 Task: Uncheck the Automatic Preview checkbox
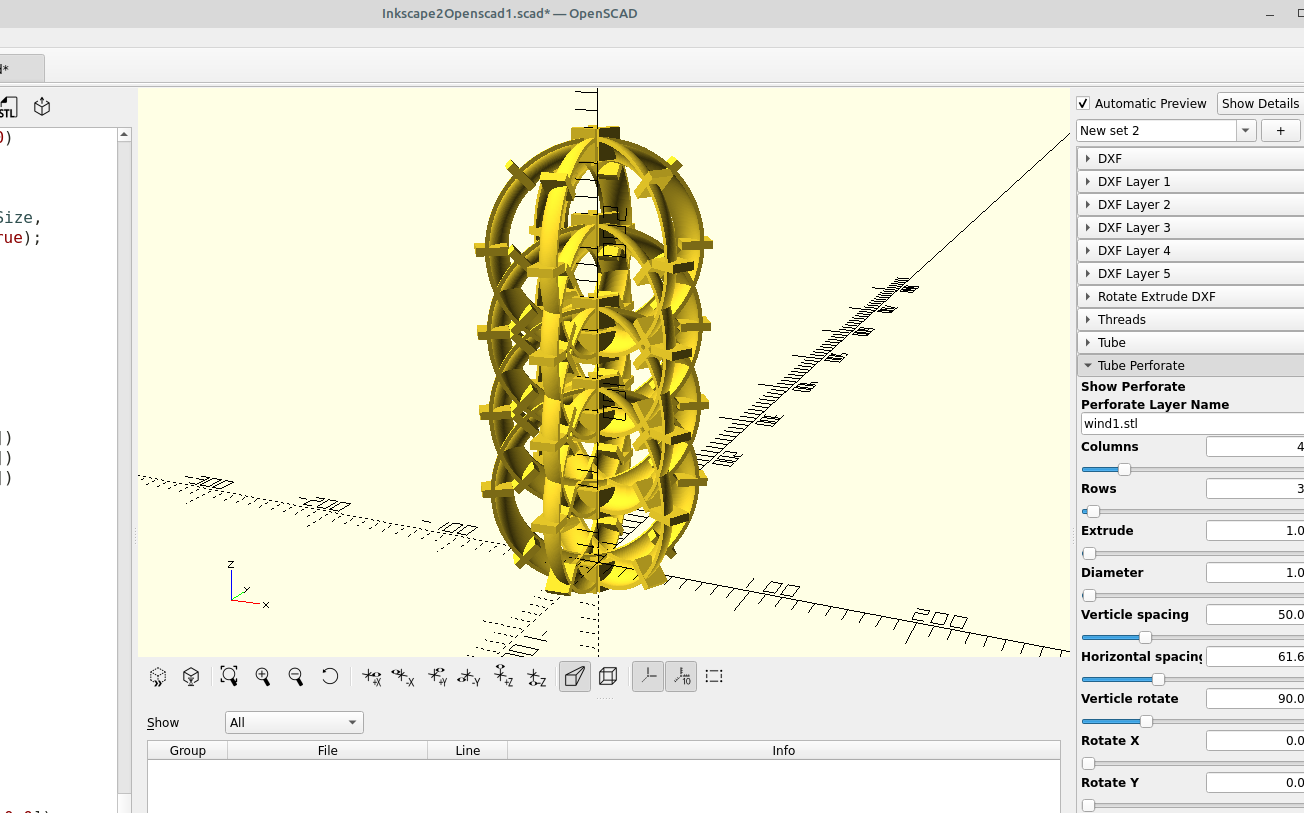tap(1082, 103)
